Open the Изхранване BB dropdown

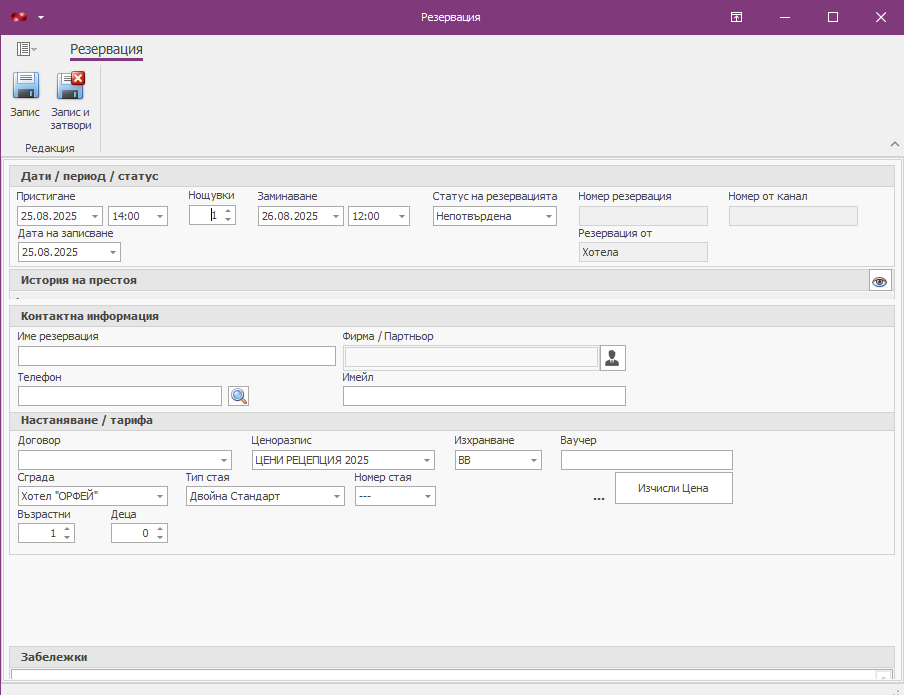tap(534, 460)
